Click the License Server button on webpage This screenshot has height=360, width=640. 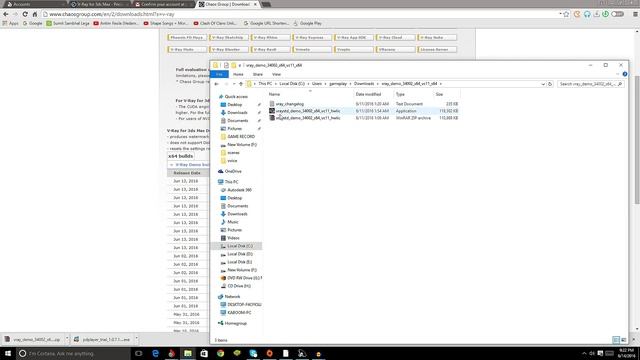[x=437, y=49]
